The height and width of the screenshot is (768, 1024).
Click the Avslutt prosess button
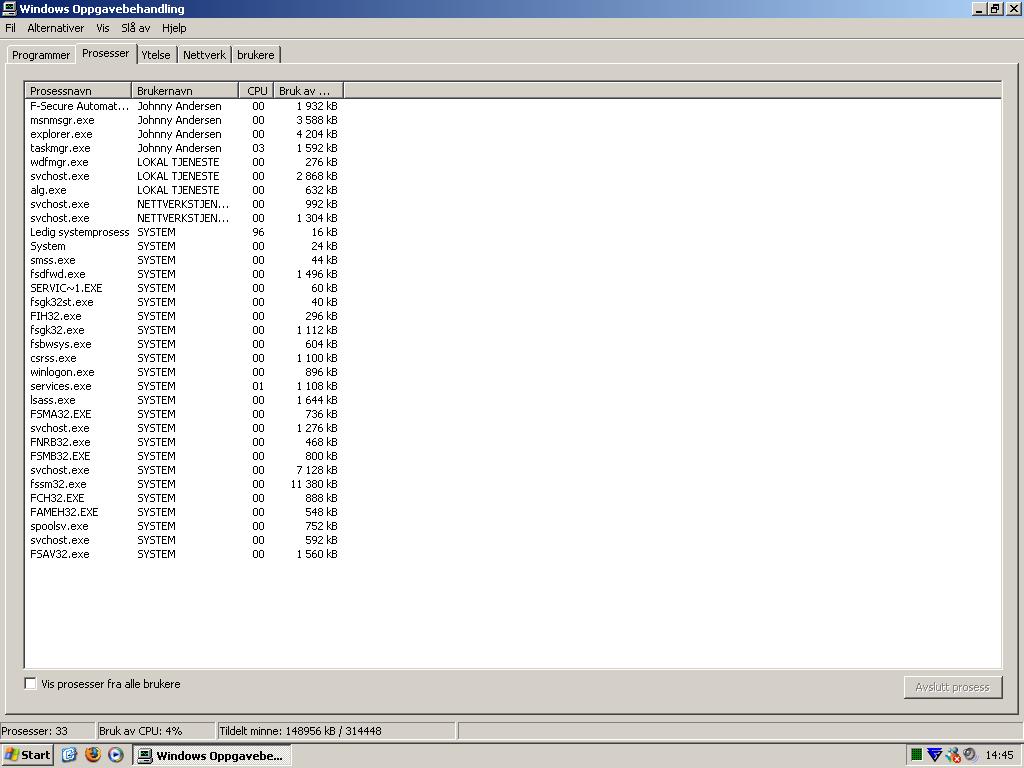953,687
